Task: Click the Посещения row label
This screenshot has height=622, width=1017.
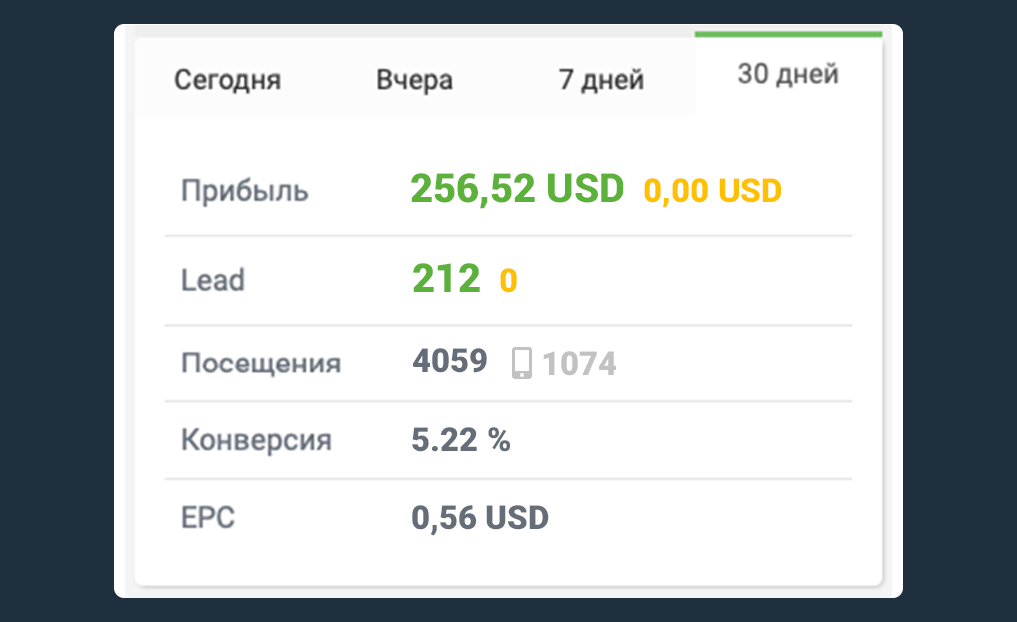Action: click(260, 363)
